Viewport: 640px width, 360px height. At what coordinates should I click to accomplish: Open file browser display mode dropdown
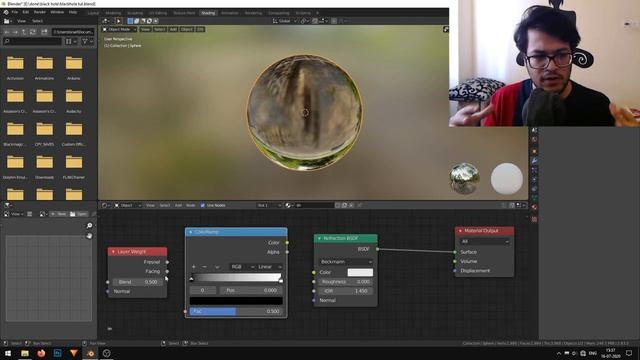coord(71,41)
